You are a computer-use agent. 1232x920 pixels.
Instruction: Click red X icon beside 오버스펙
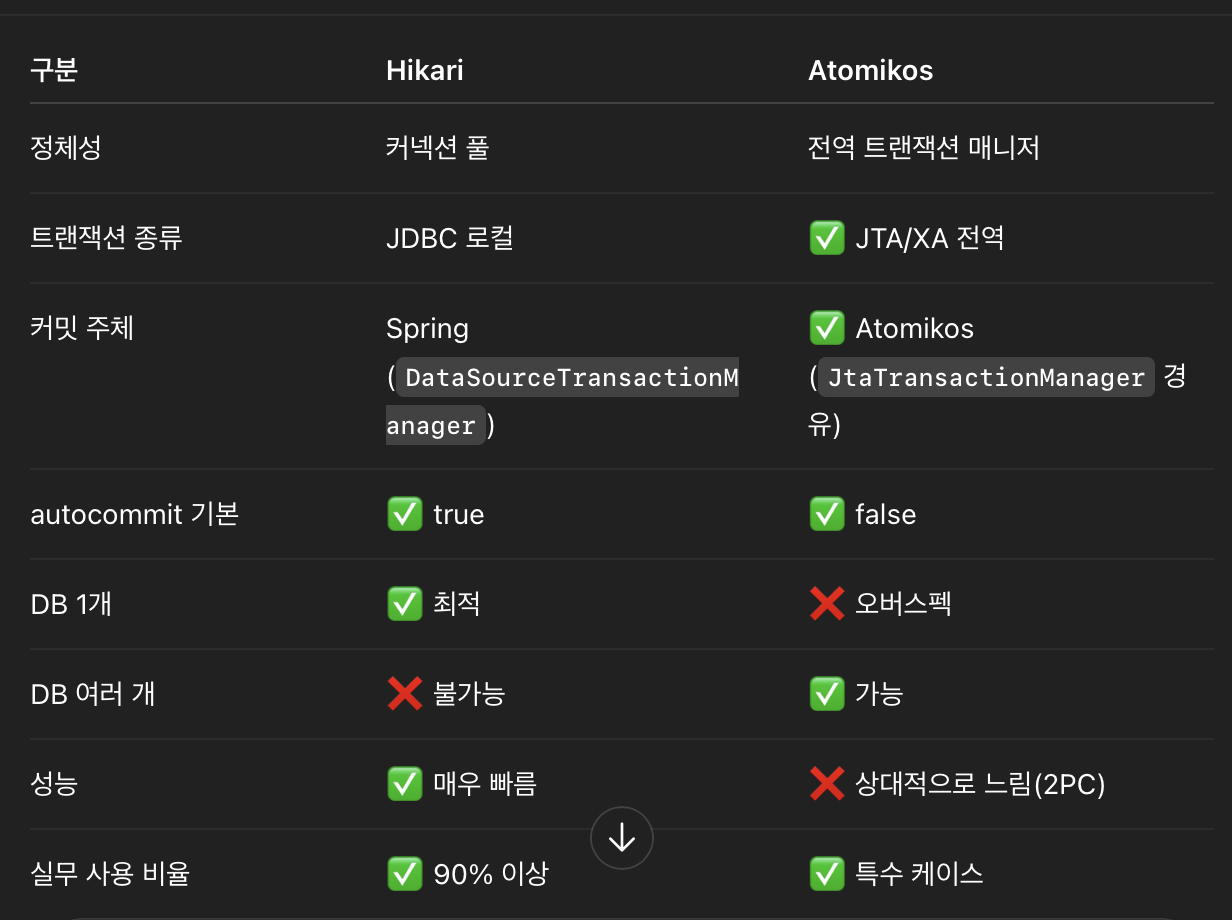tap(827, 604)
